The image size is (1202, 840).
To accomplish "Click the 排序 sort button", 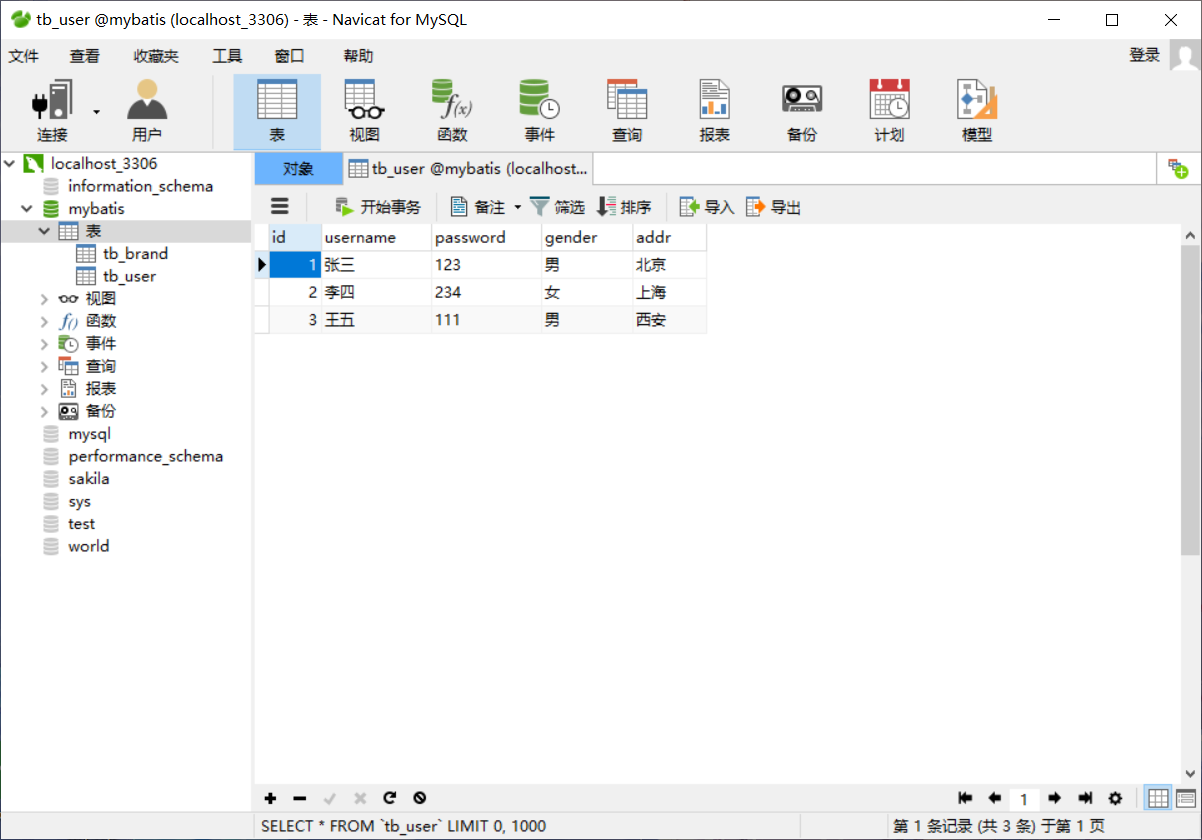I will click(624, 207).
